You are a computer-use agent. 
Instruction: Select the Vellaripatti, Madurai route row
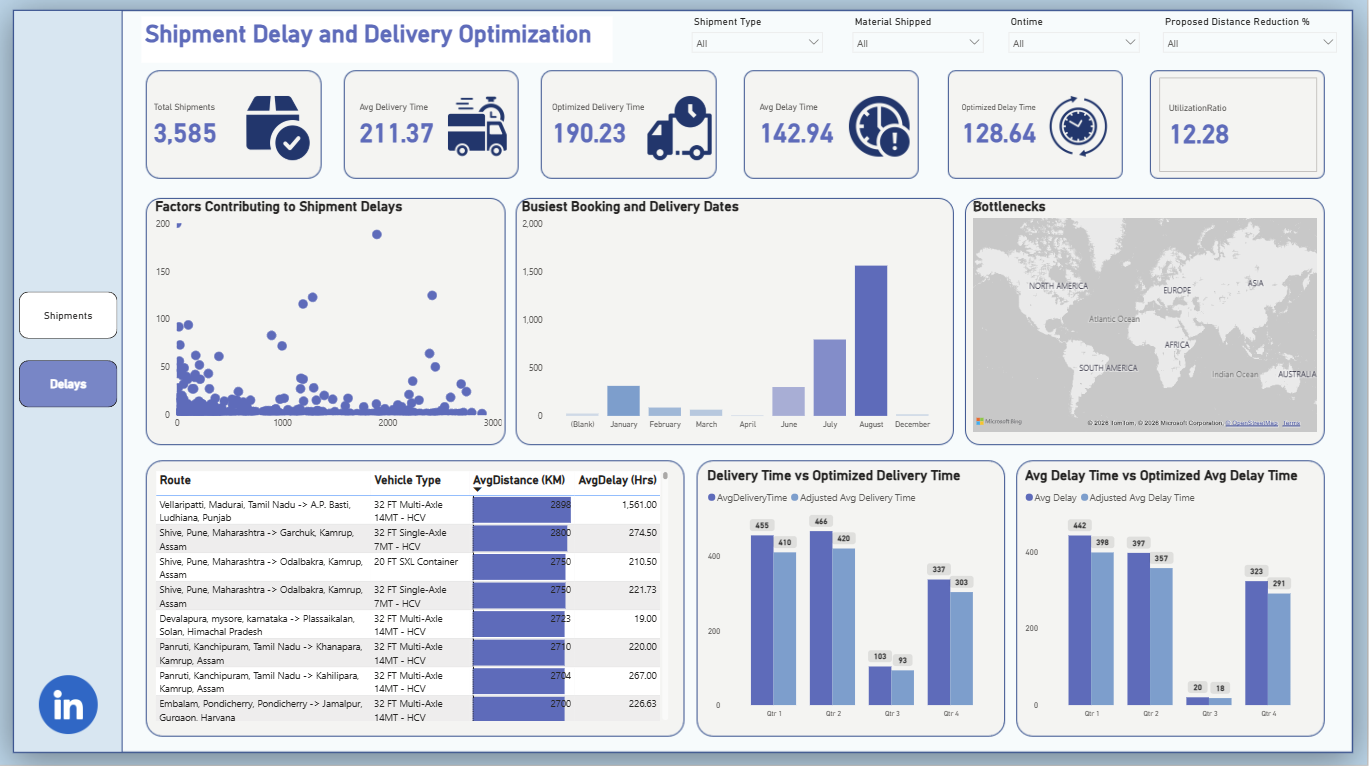pos(408,511)
